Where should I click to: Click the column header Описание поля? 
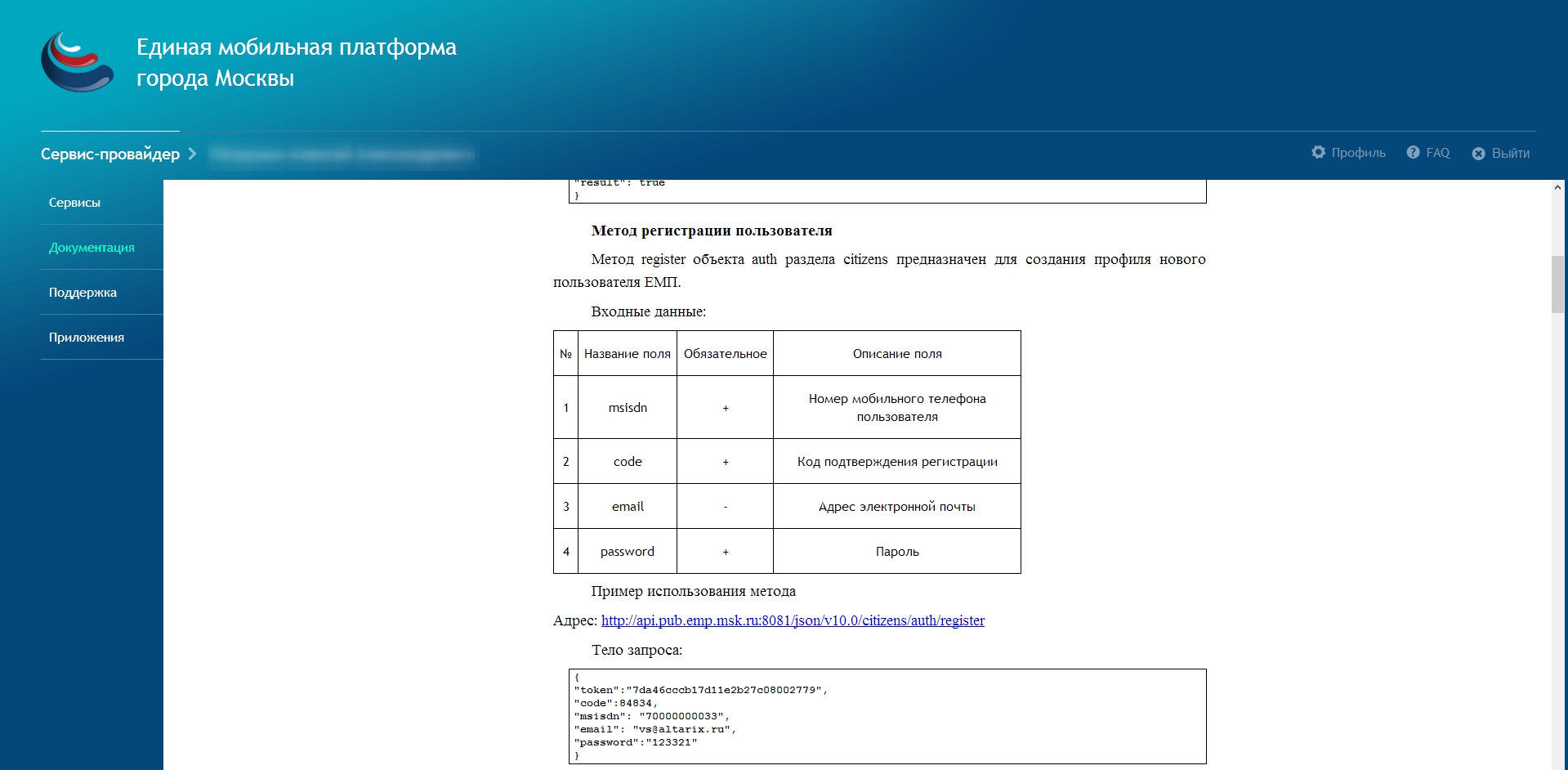click(x=897, y=353)
